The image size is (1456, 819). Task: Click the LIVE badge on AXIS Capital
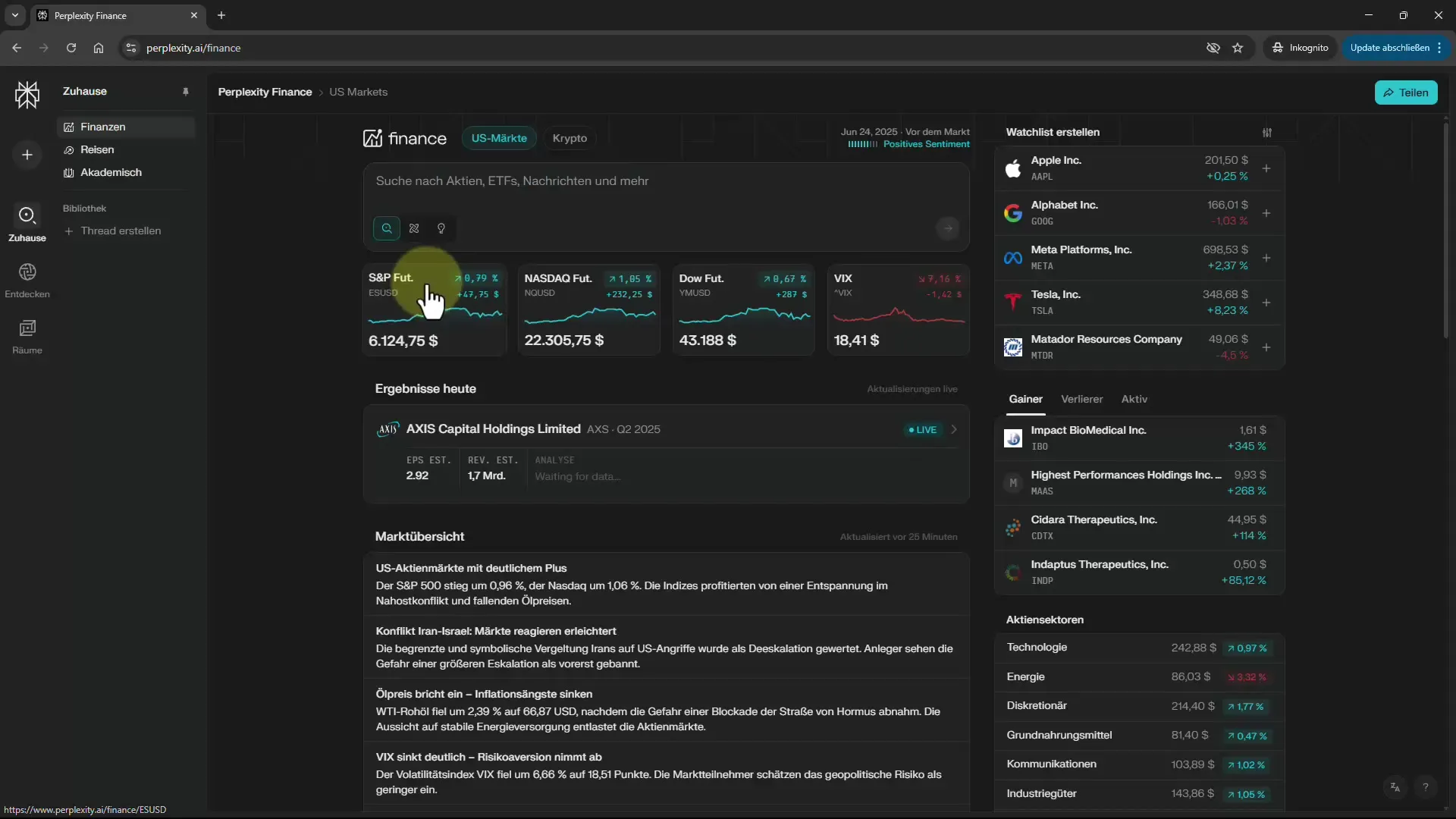pos(922,429)
